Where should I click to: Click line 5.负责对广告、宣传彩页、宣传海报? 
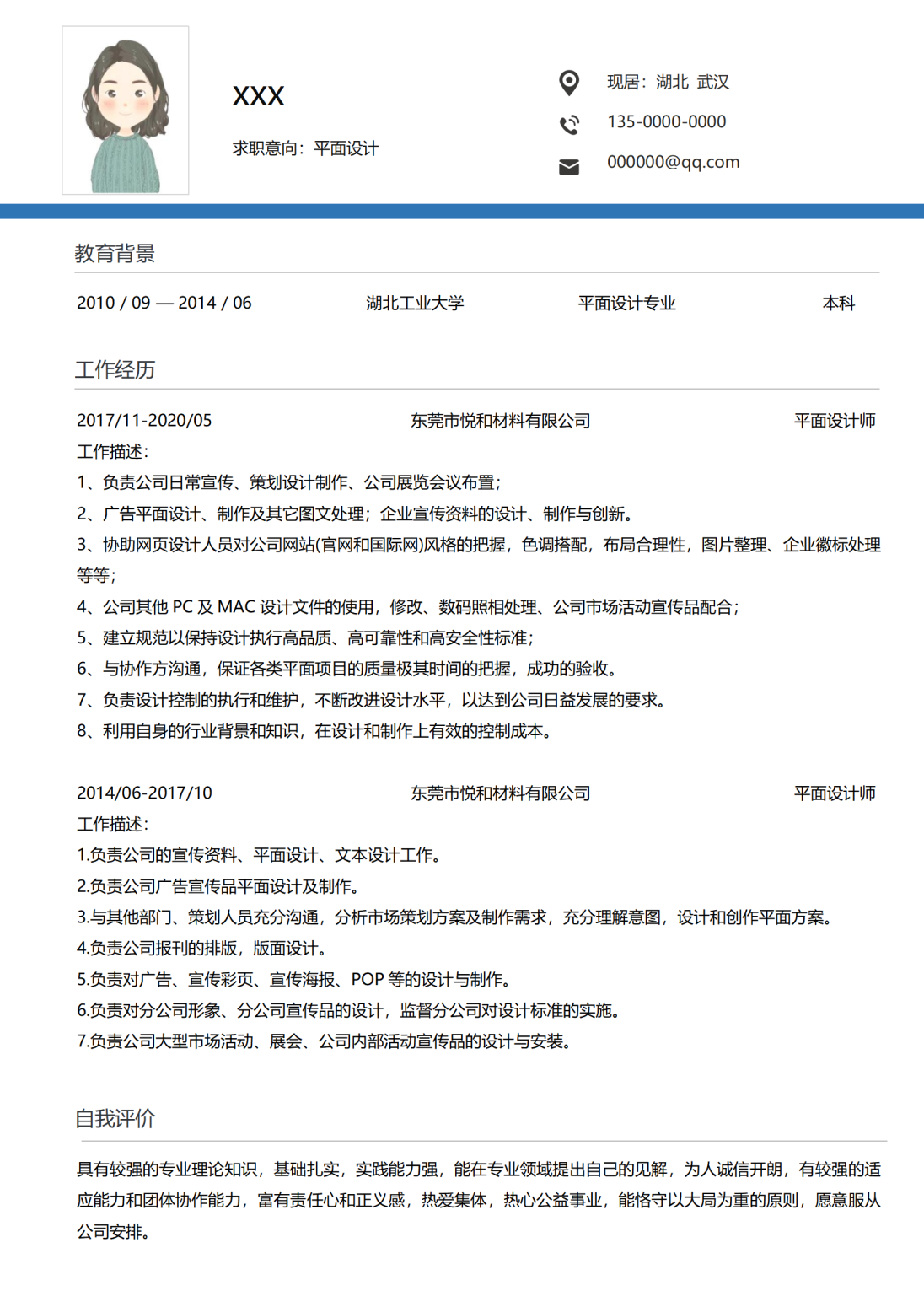coord(294,979)
